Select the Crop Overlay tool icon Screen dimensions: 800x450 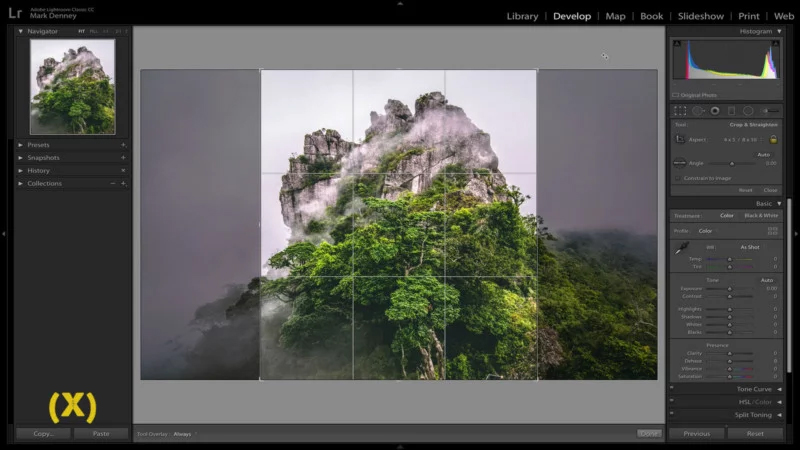[680, 111]
